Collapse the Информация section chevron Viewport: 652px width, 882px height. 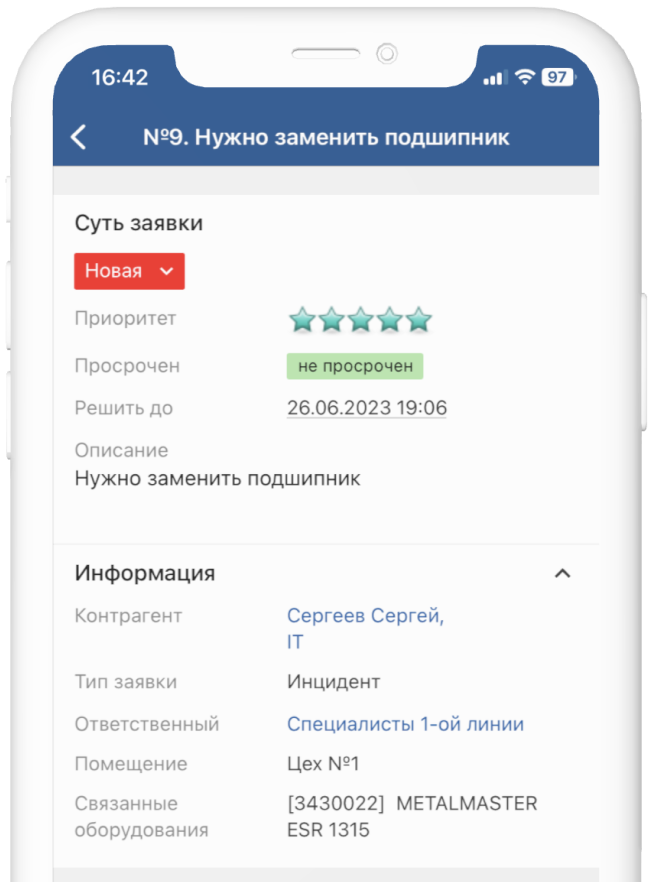563,573
